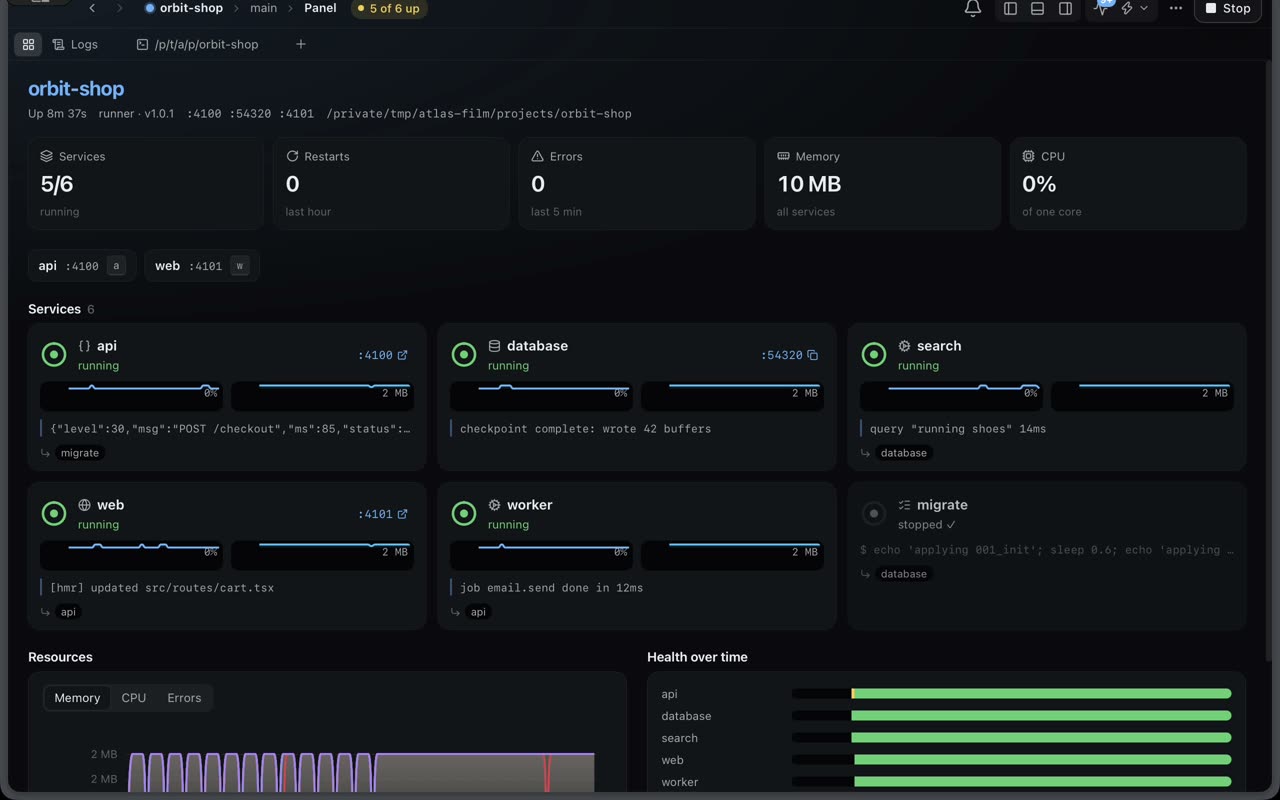Toggle the search service running indicator
The width and height of the screenshot is (1280, 800).
pyautogui.click(x=874, y=355)
